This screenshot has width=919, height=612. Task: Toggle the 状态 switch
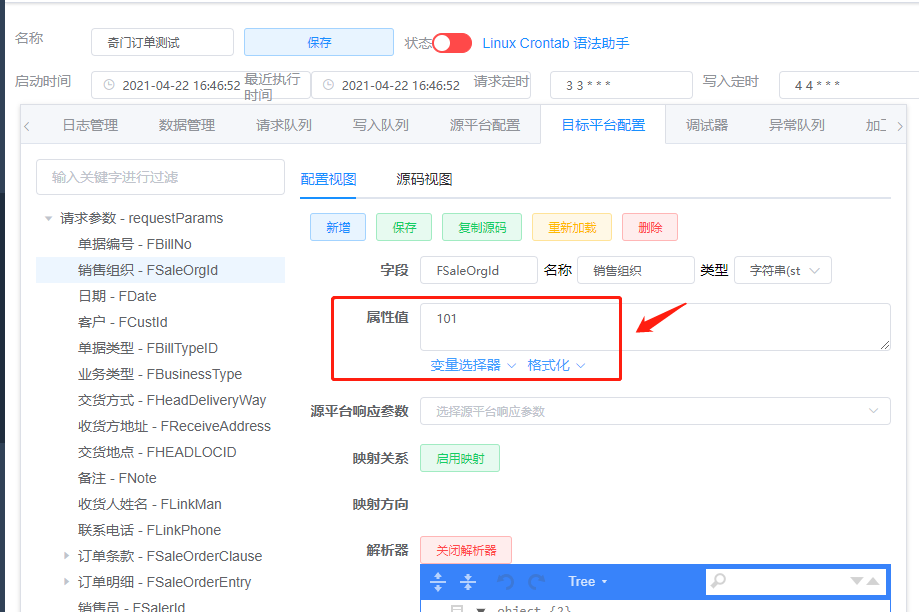(x=452, y=43)
